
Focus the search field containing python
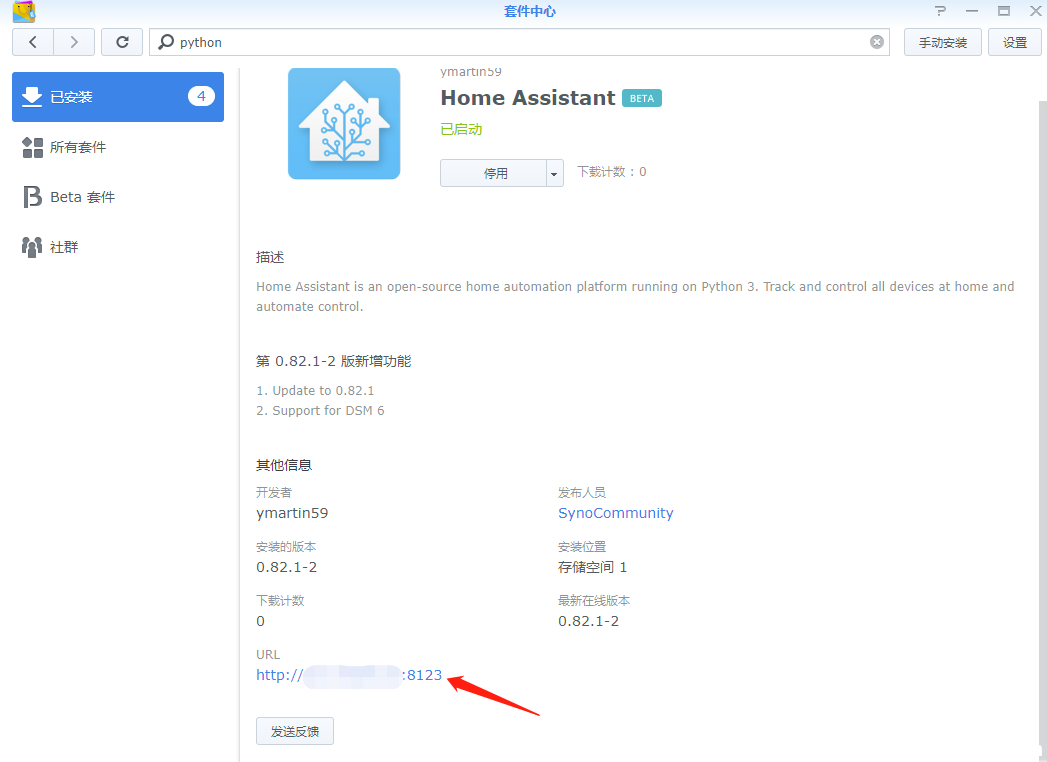pos(519,42)
